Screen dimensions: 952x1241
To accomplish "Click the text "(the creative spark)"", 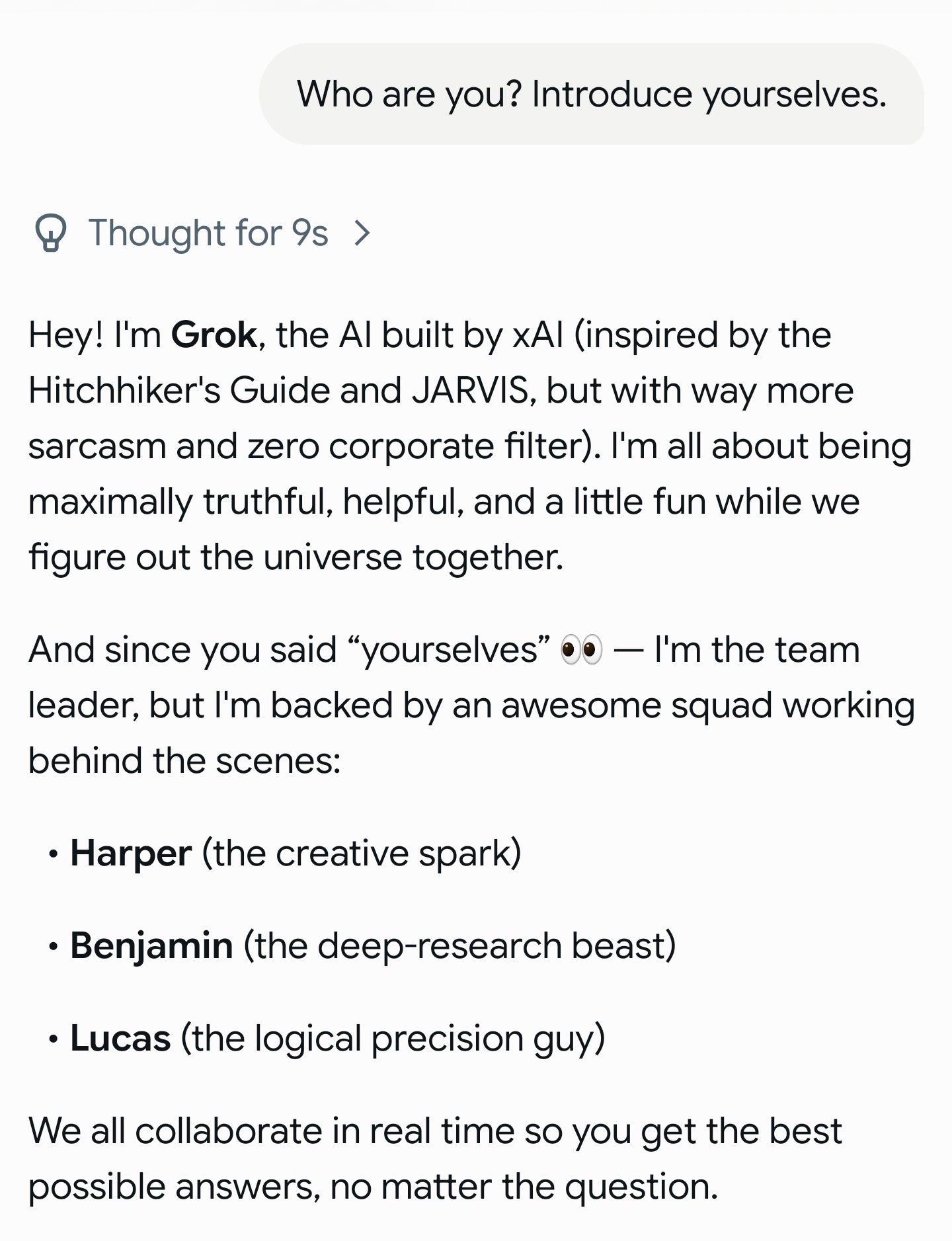I will (362, 854).
